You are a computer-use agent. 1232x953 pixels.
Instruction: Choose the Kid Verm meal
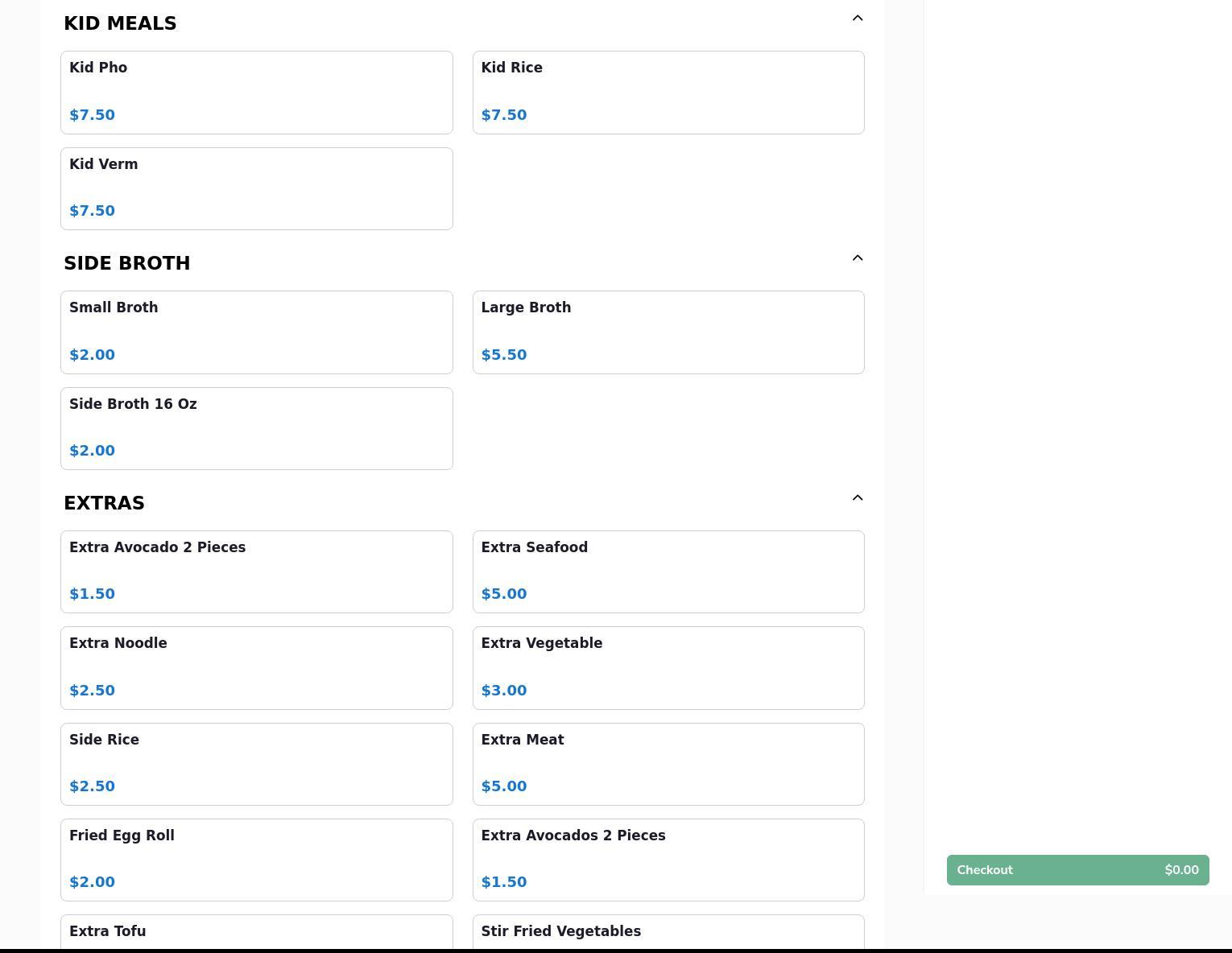click(256, 189)
